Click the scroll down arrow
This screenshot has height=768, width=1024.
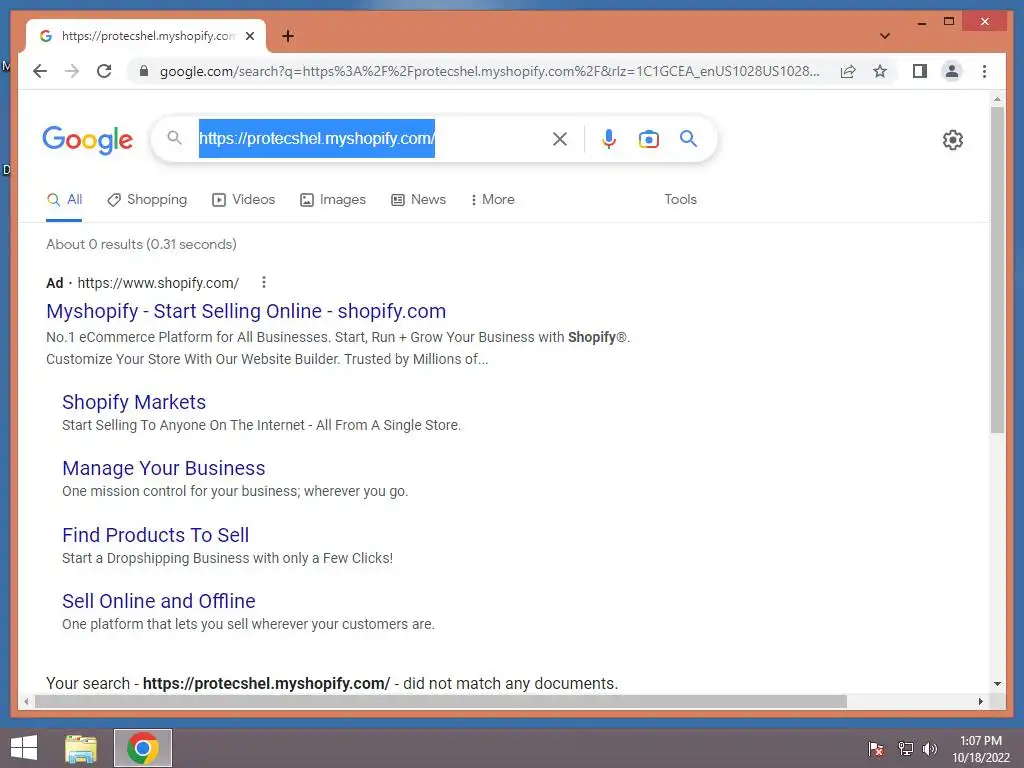pos(997,684)
